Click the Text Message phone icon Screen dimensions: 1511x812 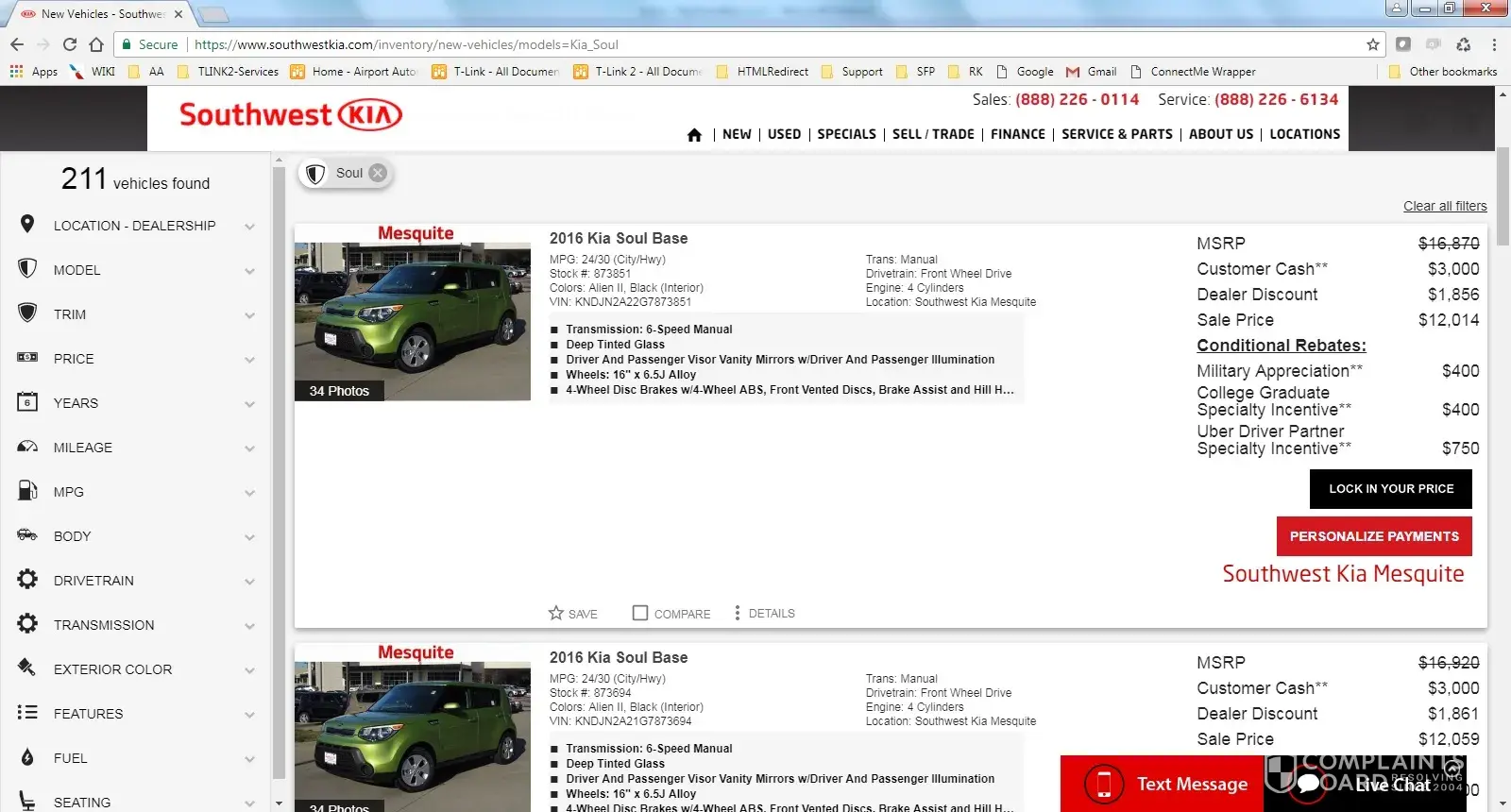pyautogui.click(x=1103, y=784)
